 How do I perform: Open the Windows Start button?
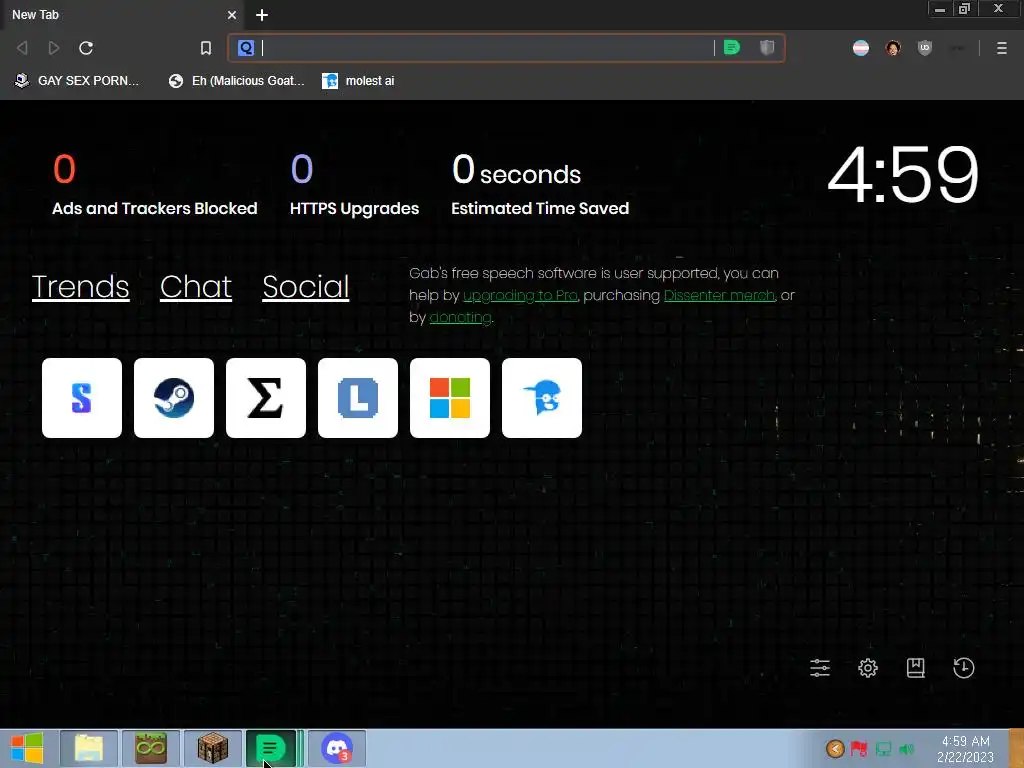tap(27, 748)
